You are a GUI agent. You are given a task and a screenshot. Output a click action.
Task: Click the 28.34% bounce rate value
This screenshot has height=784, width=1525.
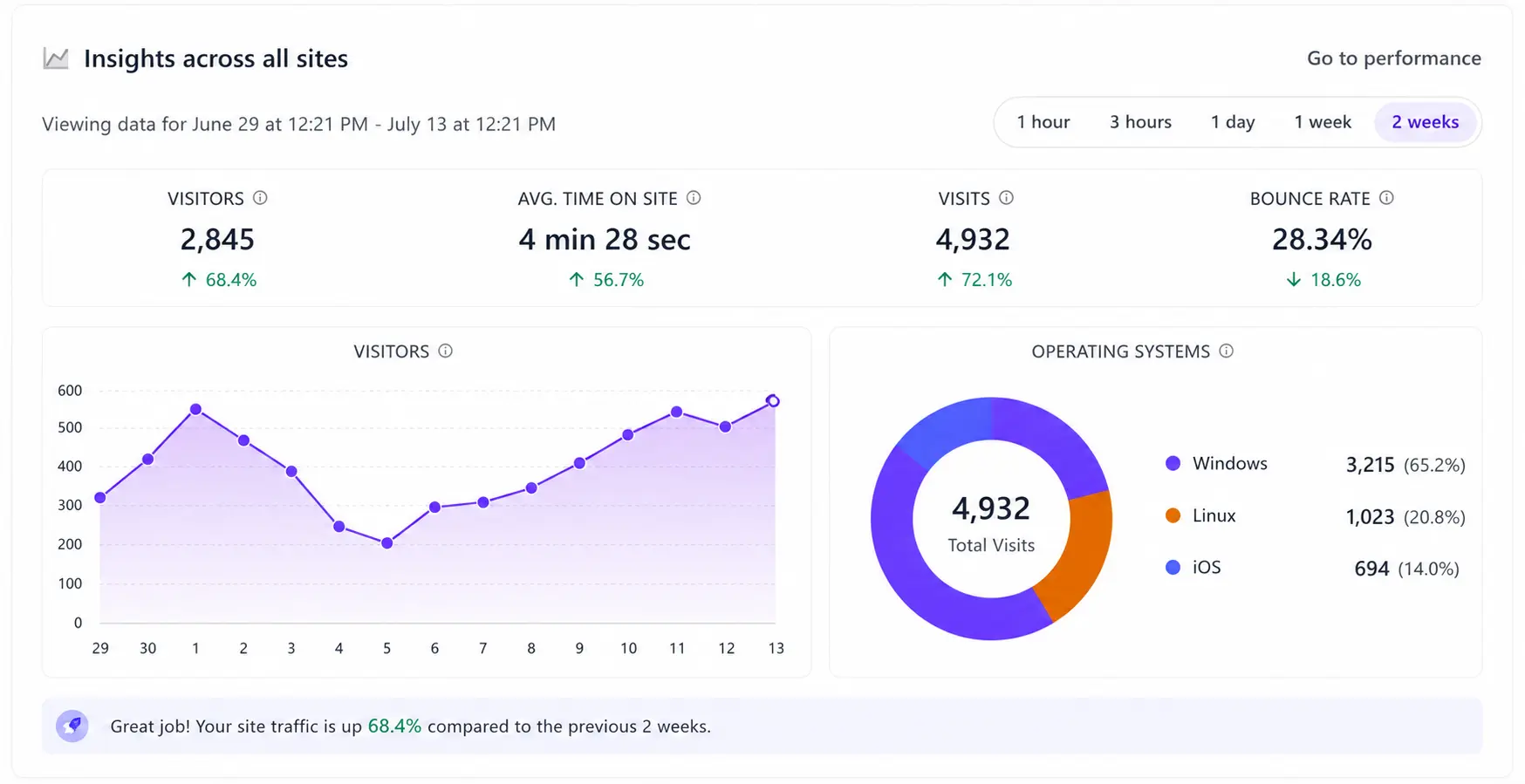pos(1322,239)
